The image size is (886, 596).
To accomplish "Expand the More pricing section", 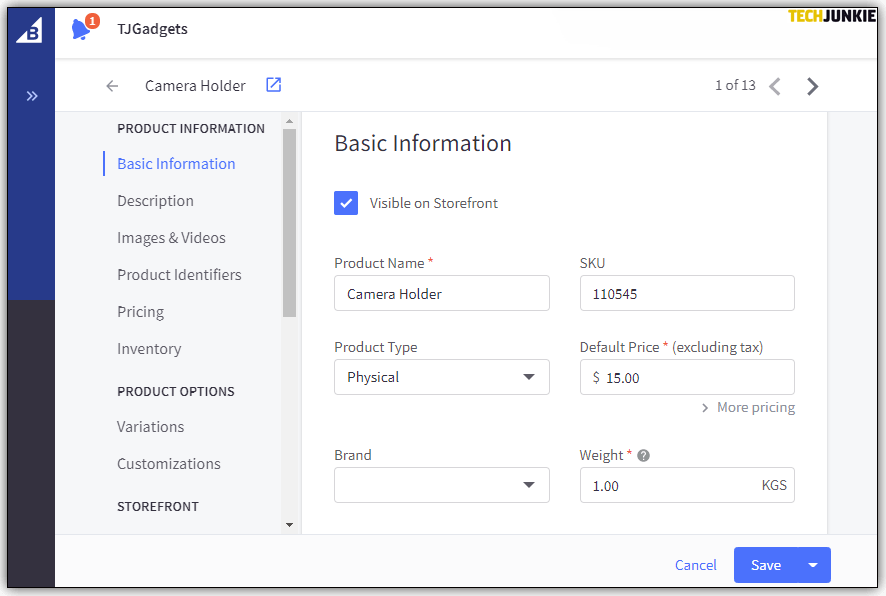I will coord(747,408).
